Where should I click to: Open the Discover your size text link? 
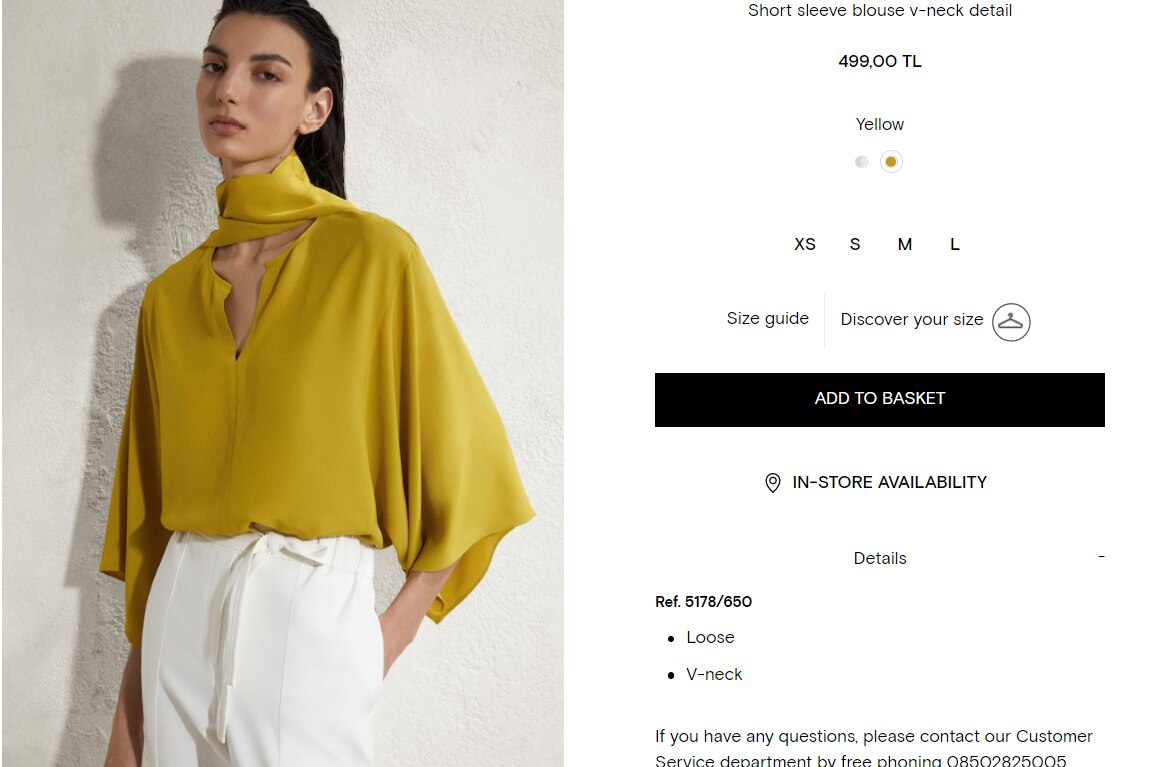point(912,319)
